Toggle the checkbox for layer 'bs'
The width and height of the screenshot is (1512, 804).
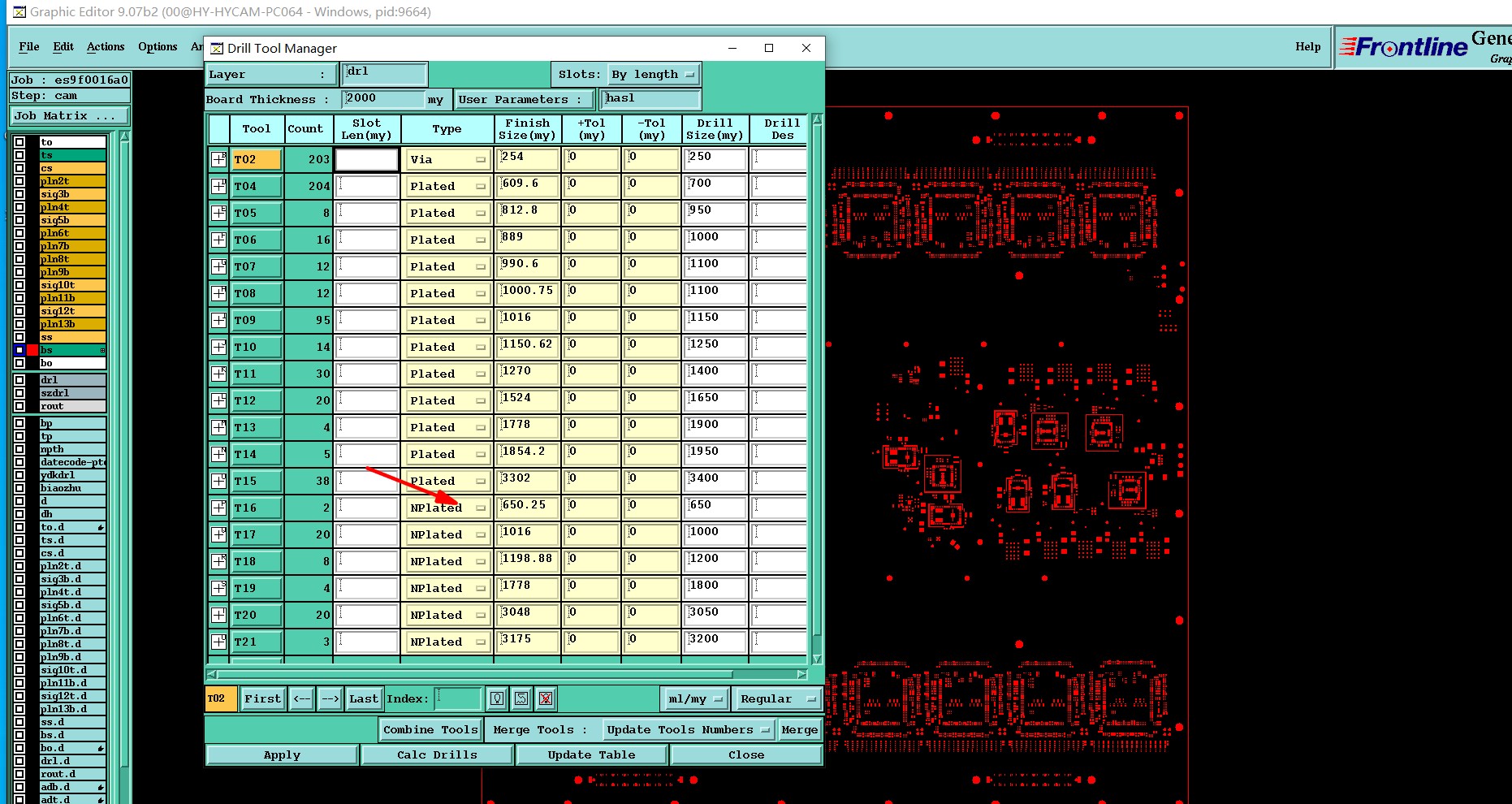pos(19,350)
